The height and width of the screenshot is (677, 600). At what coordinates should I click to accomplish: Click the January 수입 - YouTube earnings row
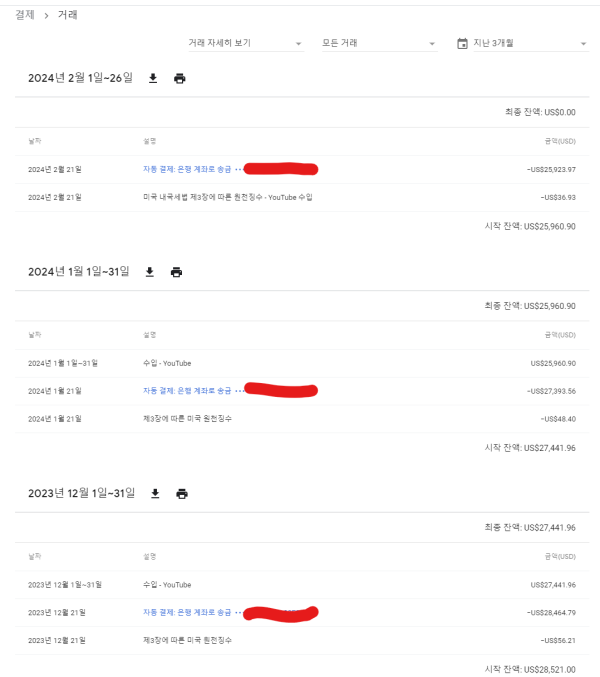click(167, 362)
